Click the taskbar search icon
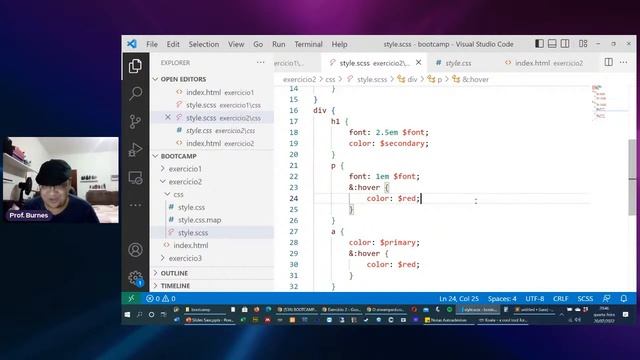The image size is (640, 360). coord(140,314)
